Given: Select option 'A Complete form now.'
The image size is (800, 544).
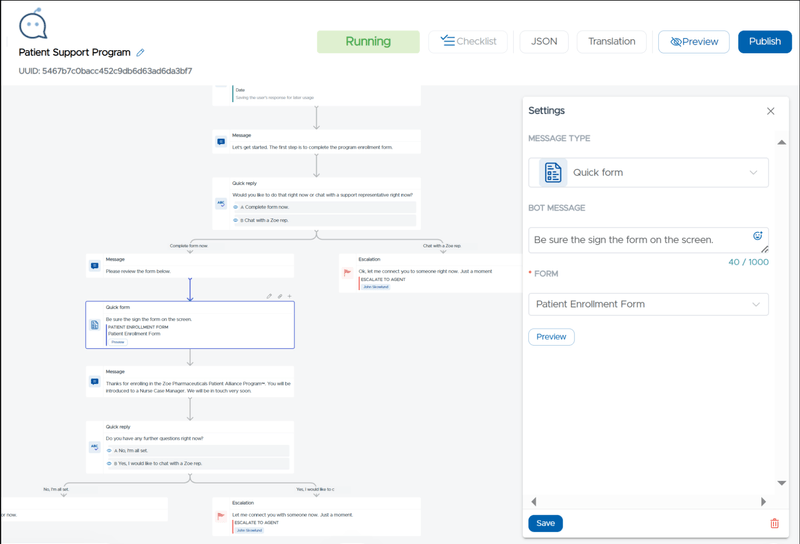Looking at the screenshot, I should (x=324, y=207).
